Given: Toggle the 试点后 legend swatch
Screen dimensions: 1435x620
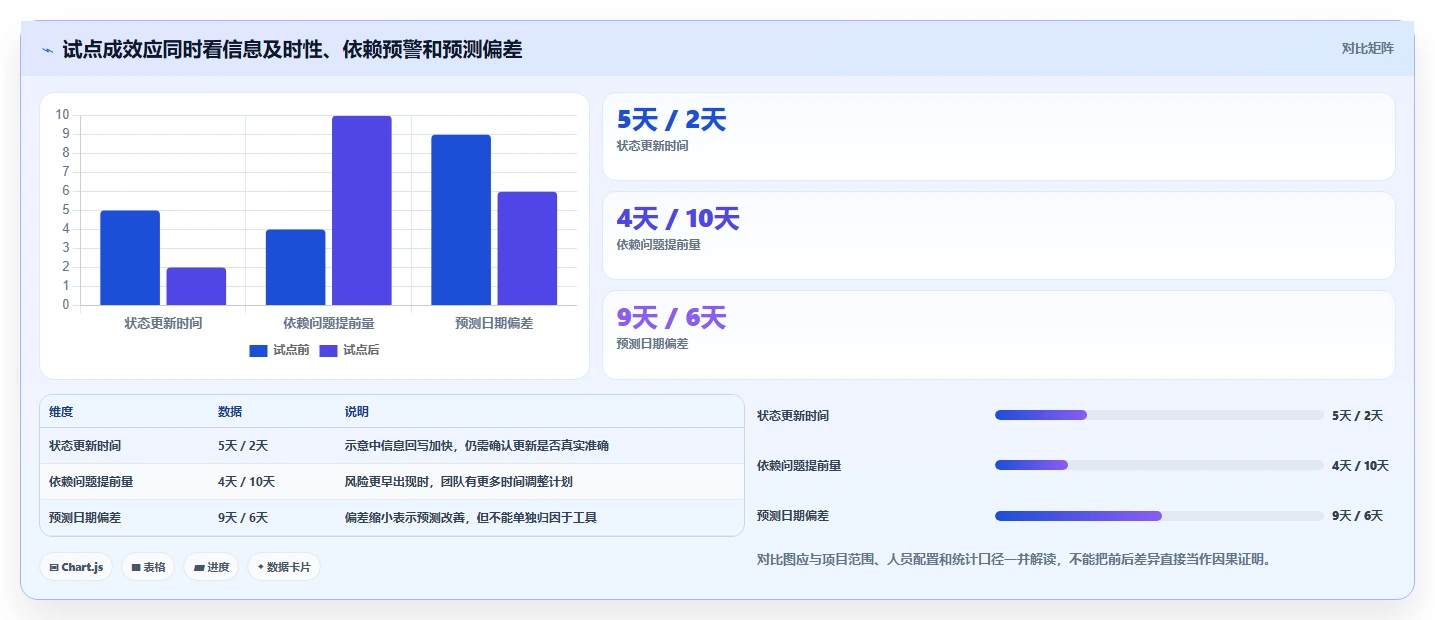Looking at the screenshot, I should tap(328, 350).
